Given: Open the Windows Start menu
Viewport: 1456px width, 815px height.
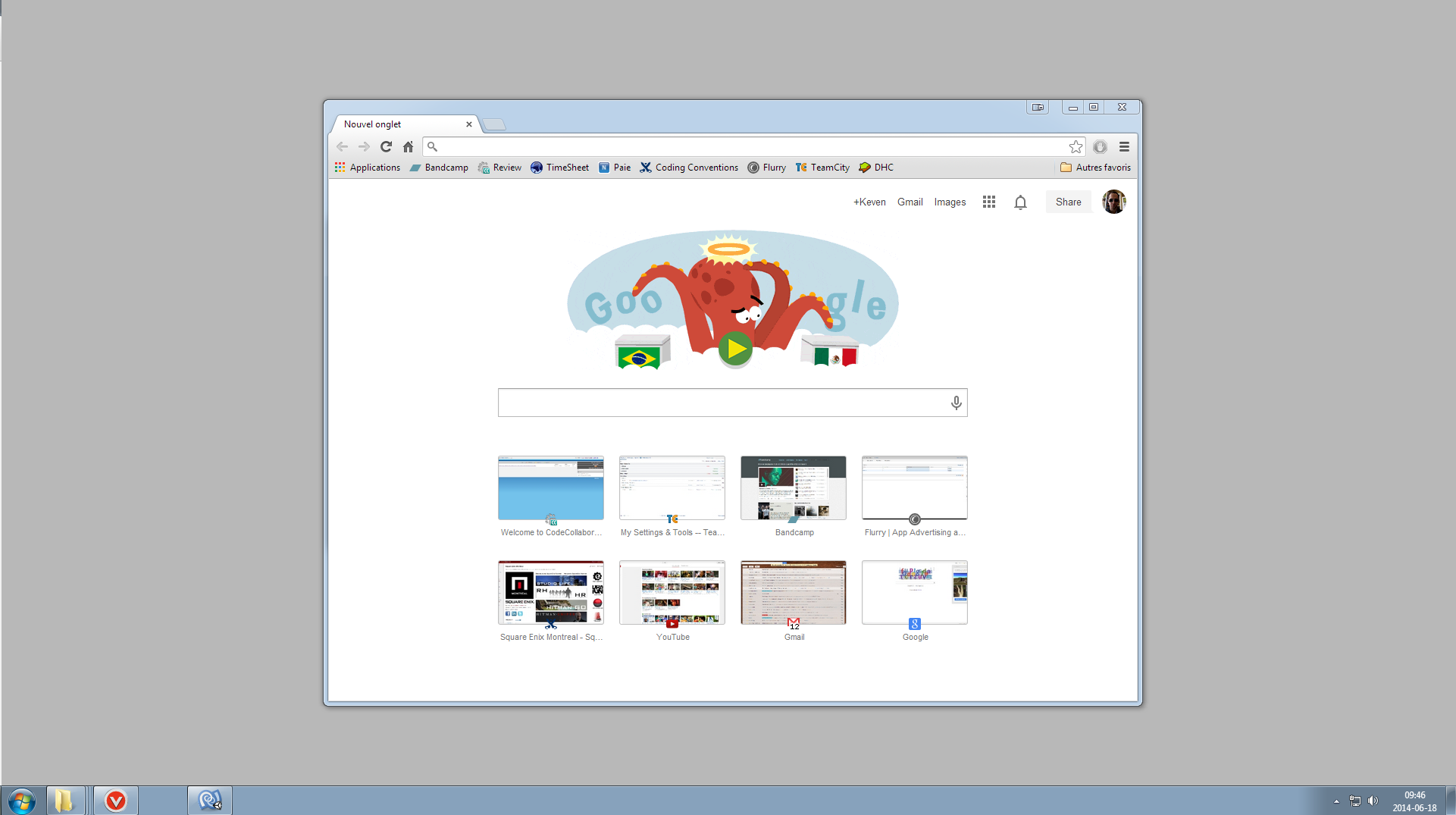Looking at the screenshot, I should tap(21, 801).
